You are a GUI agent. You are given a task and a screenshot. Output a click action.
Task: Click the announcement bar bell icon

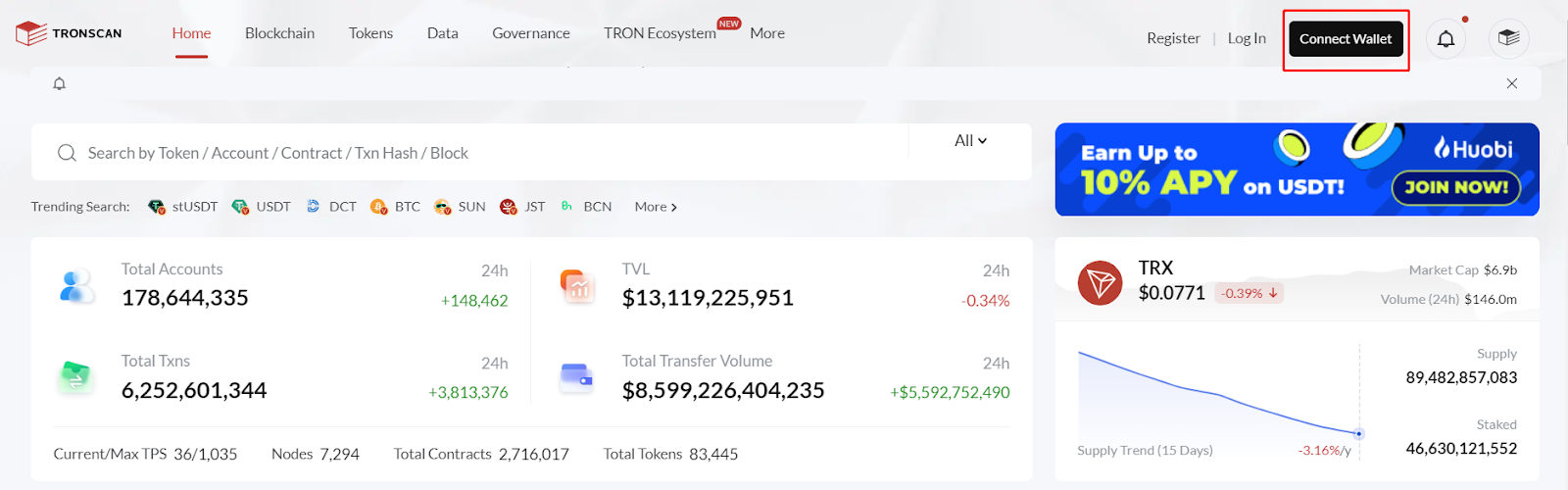coord(59,83)
